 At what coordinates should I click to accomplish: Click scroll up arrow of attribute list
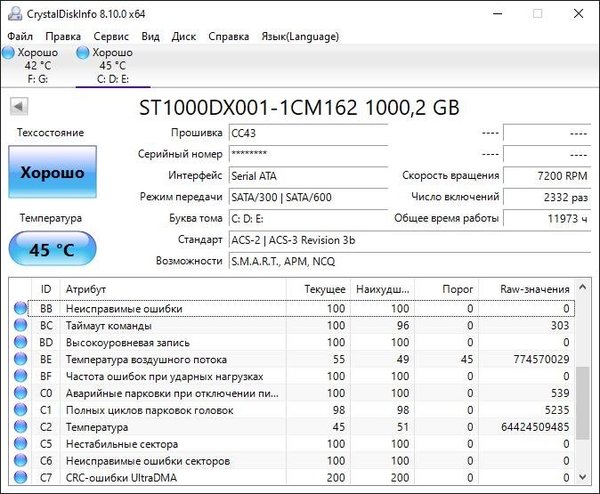(582, 287)
